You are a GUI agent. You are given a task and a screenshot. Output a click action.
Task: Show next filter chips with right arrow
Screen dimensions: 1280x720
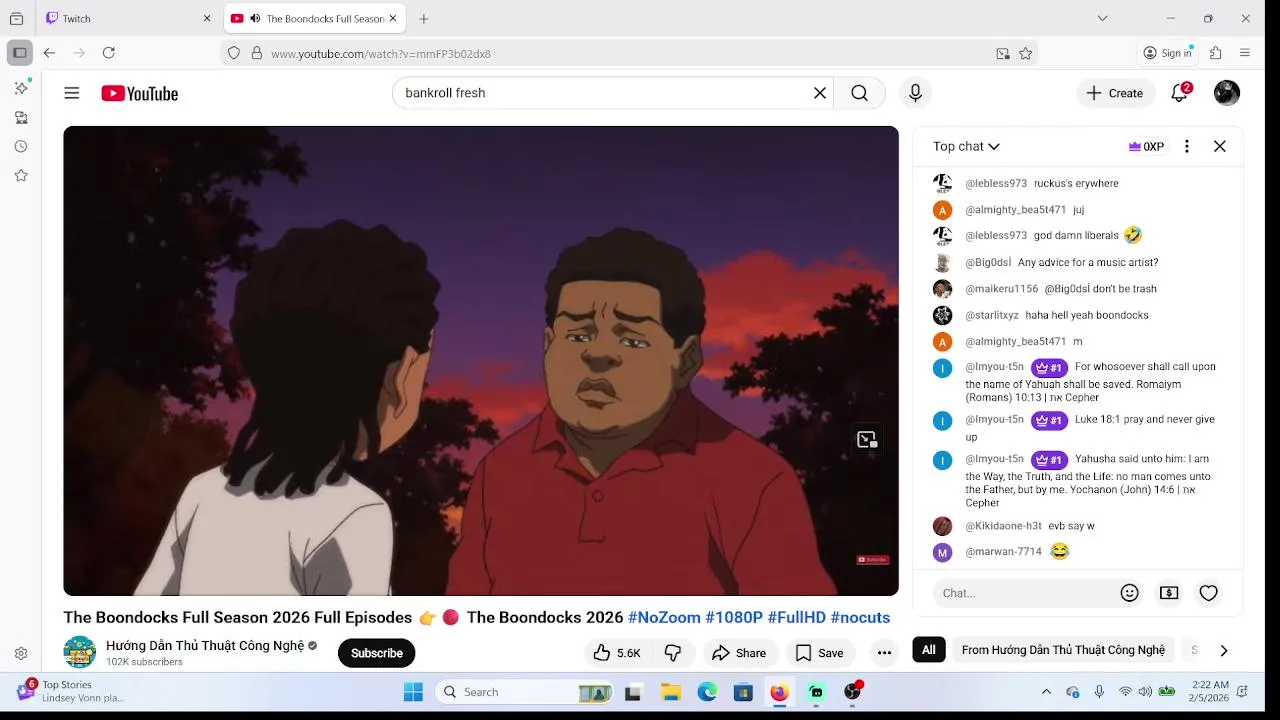[1223, 650]
